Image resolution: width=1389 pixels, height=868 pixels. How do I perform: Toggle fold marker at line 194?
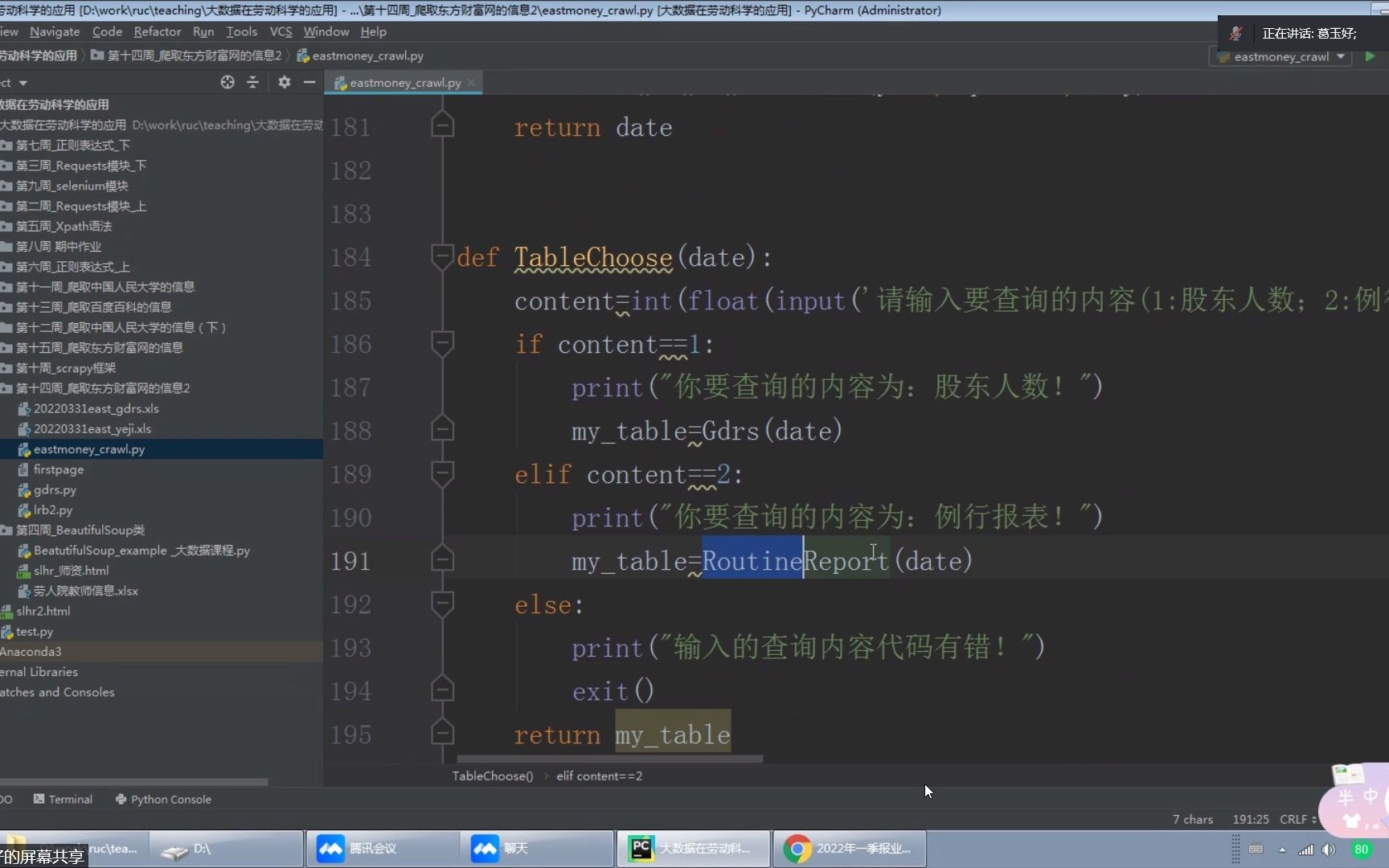click(442, 690)
